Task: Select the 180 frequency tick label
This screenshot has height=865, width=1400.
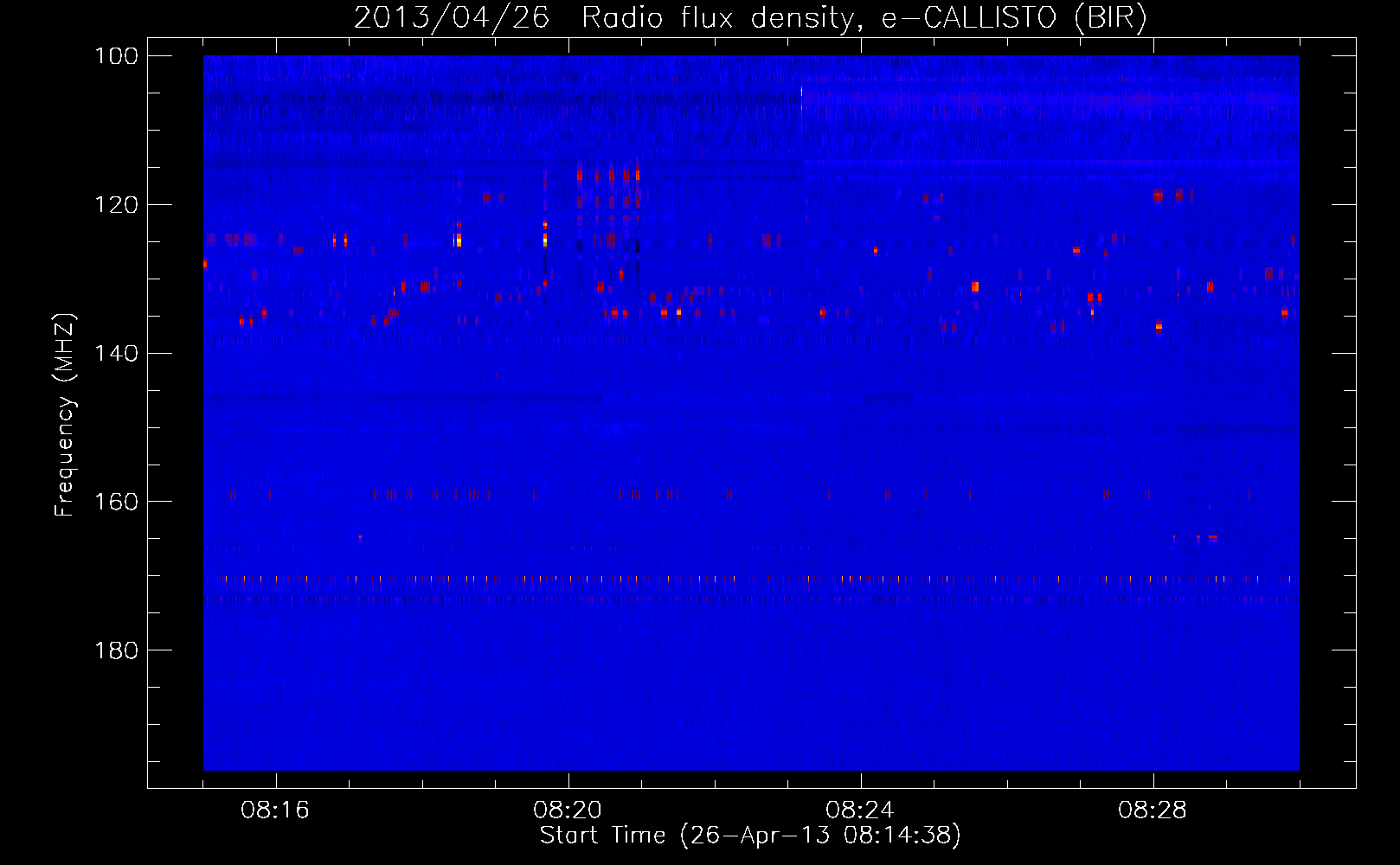Action: [115, 650]
